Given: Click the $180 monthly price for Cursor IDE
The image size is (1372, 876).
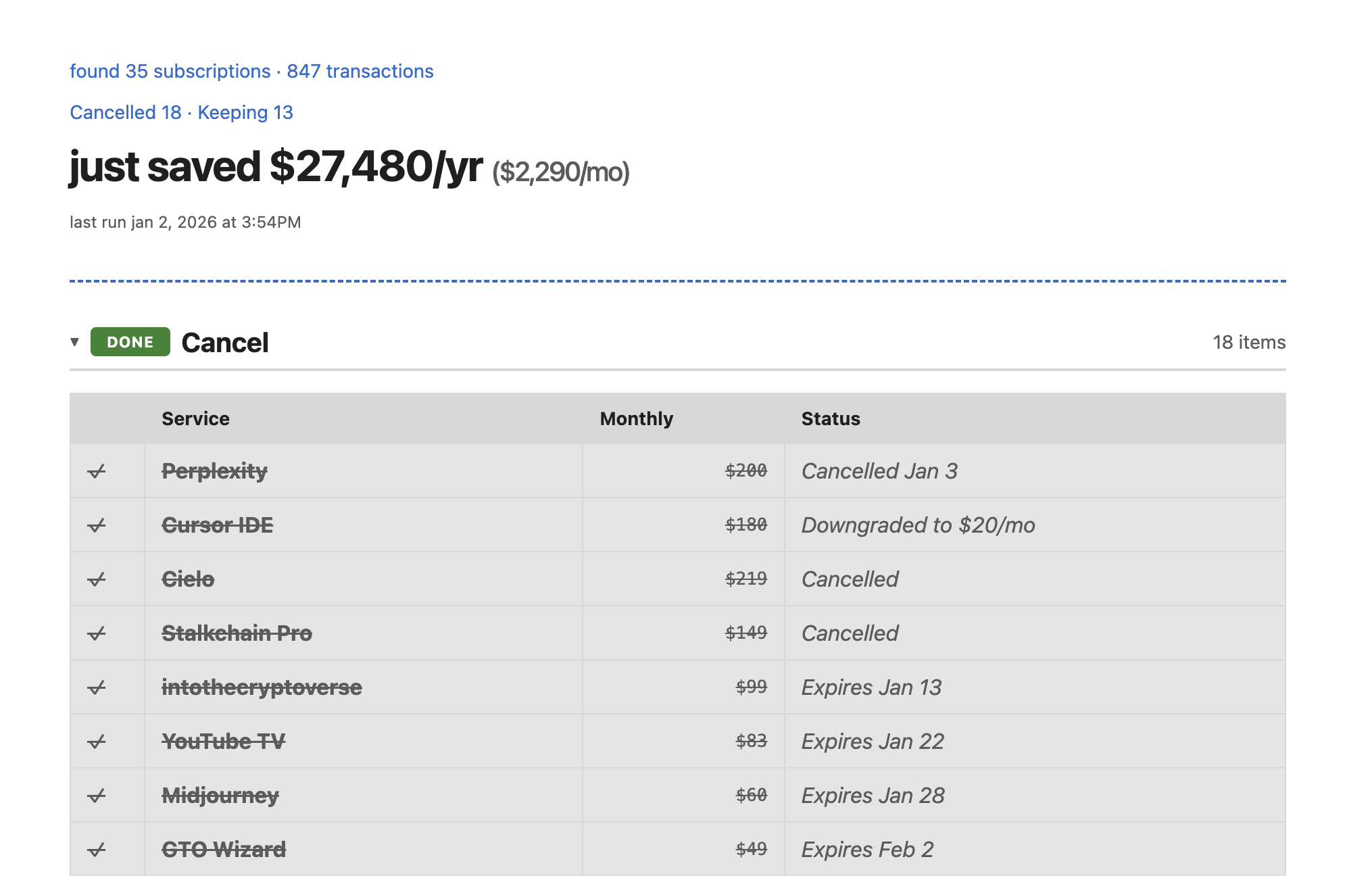Looking at the screenshot, I should pos(746,525).
